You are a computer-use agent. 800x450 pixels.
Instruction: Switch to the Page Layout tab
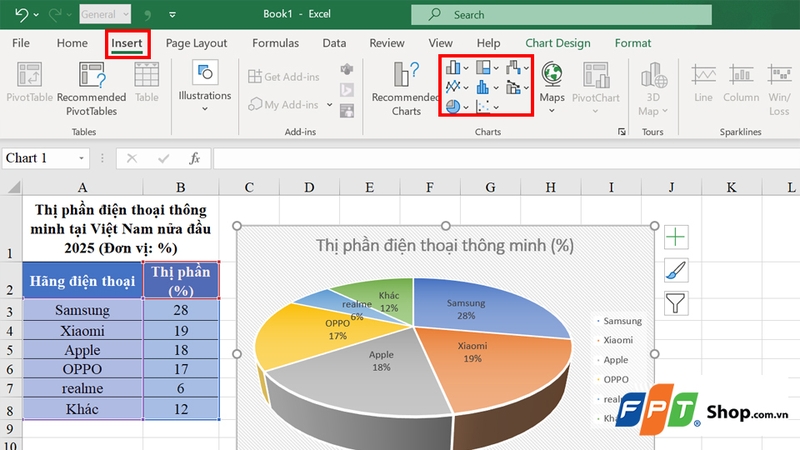(196, 43)
